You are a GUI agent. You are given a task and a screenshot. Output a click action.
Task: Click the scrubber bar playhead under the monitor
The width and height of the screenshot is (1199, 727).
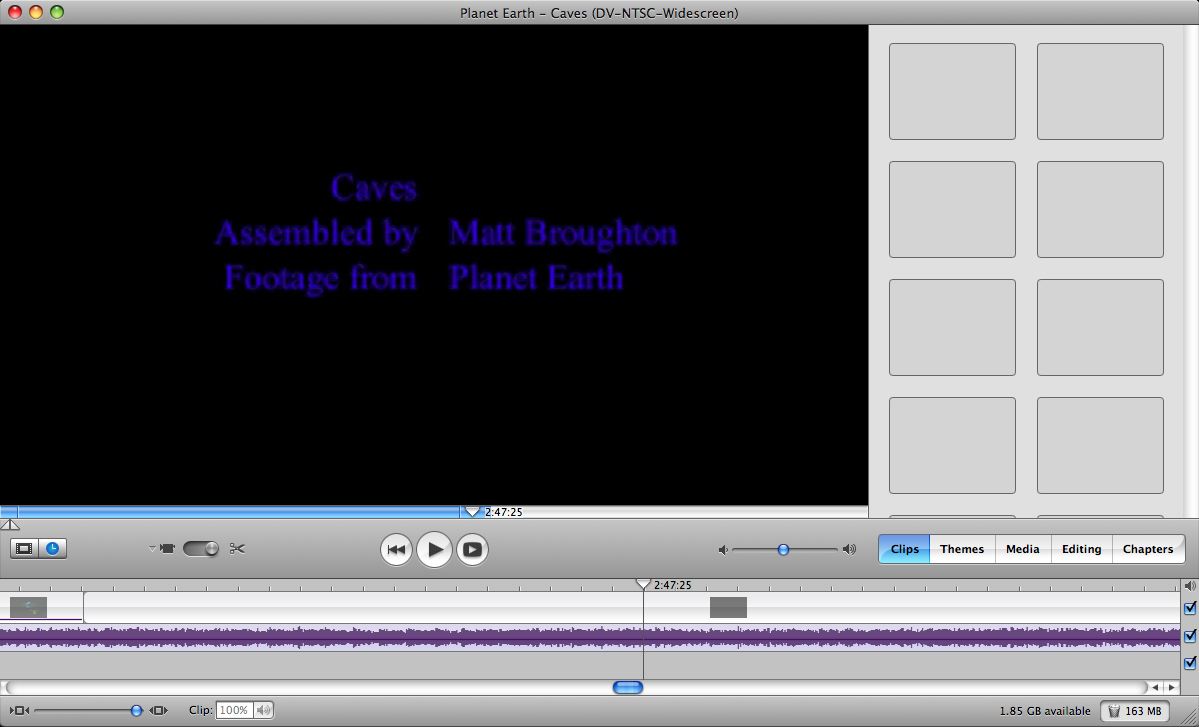(472, 511)
